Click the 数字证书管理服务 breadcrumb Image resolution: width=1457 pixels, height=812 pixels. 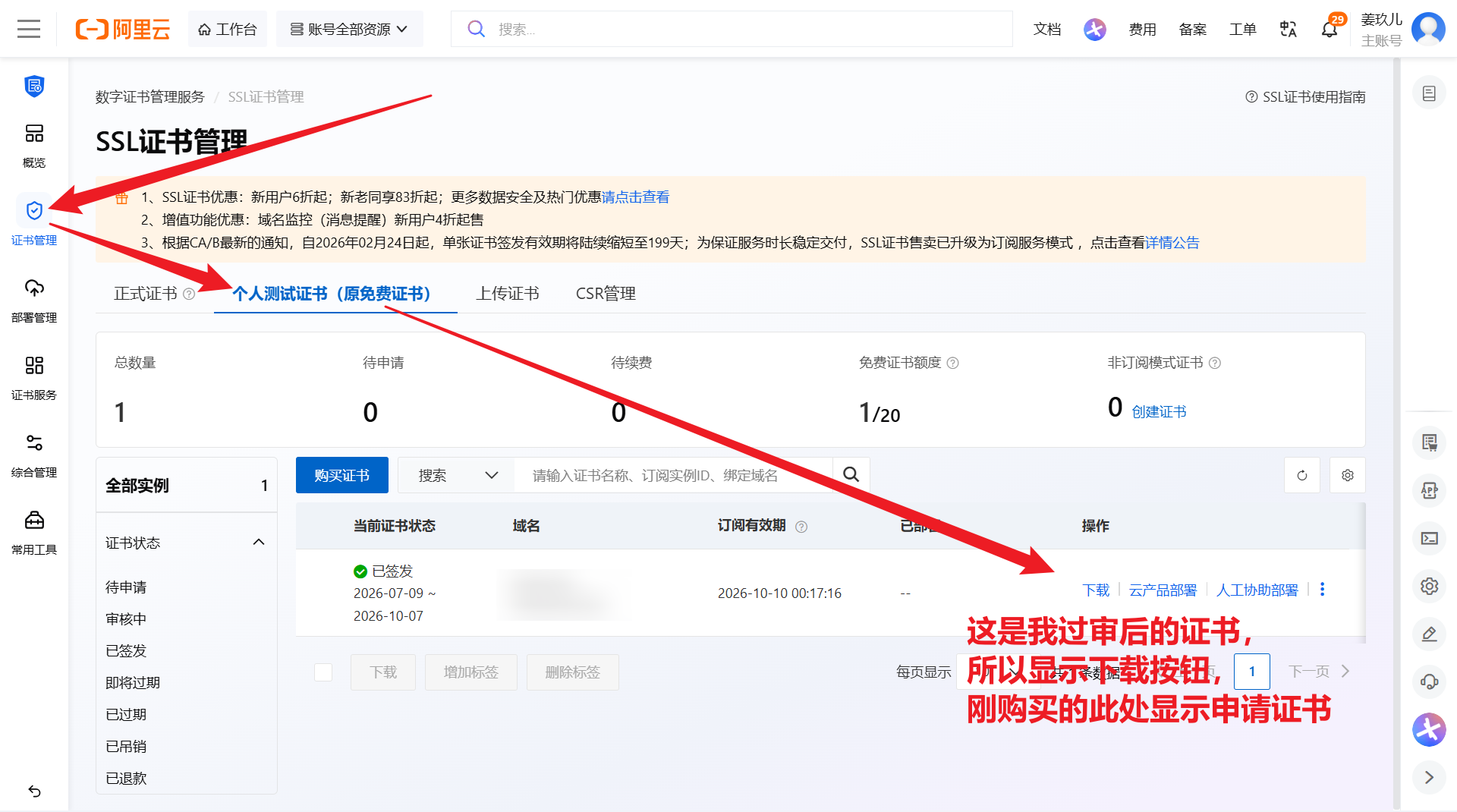[150, 97]
